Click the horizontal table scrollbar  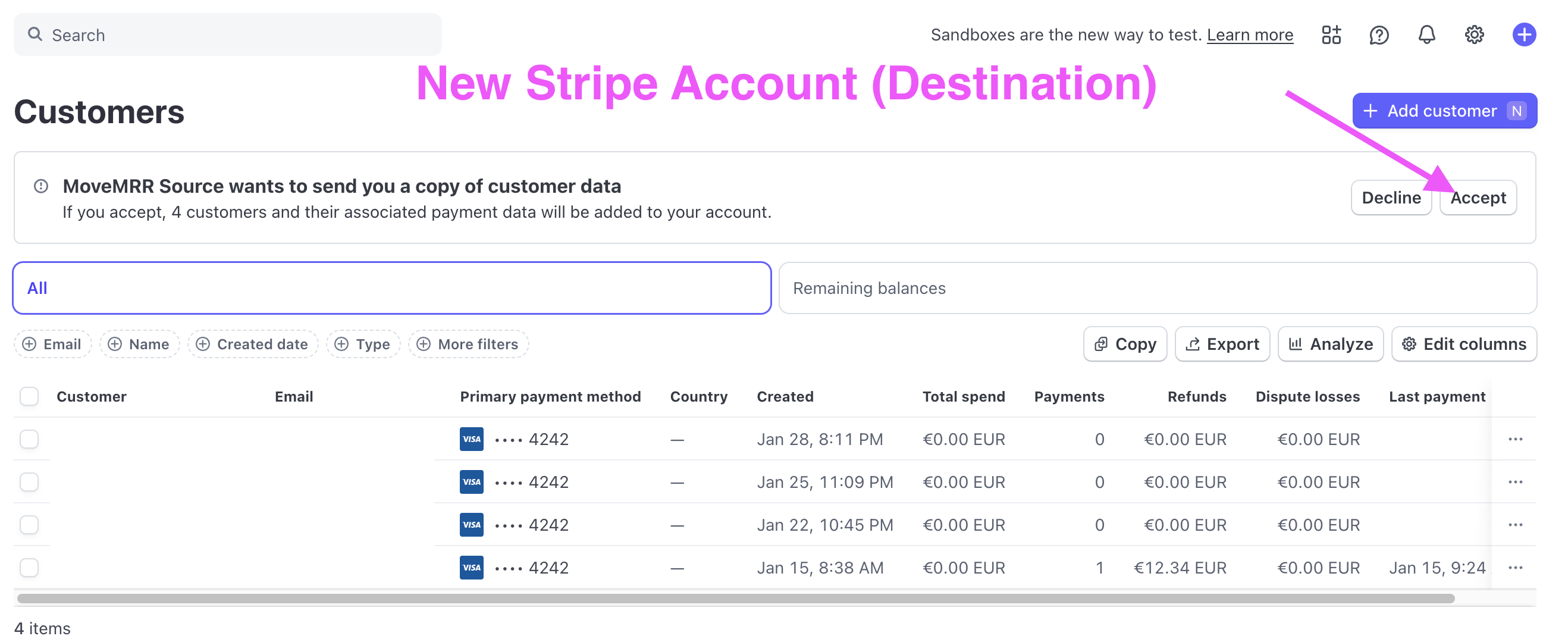tap(735, 598)
